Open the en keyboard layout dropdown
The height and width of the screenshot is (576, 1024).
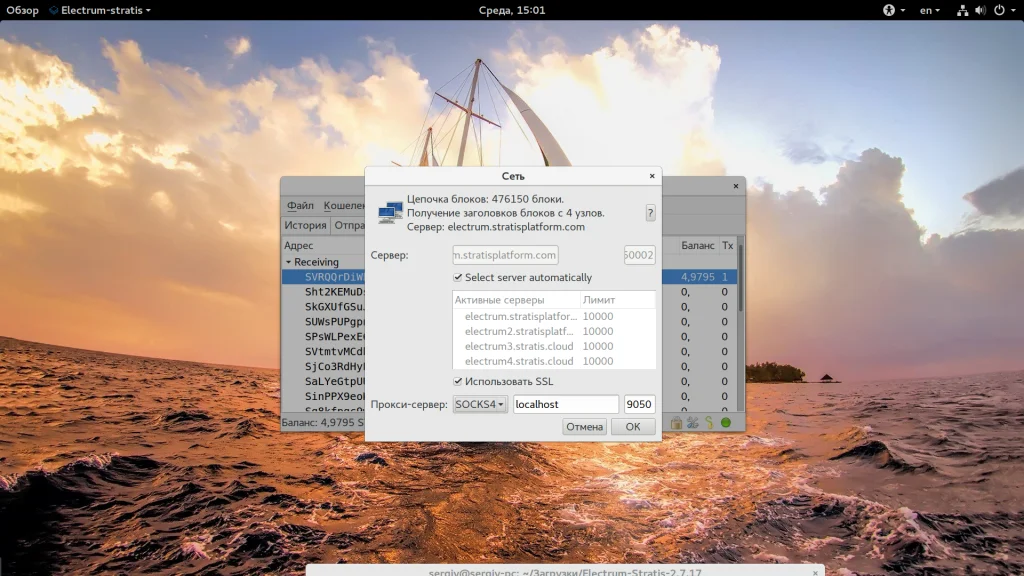930,10
